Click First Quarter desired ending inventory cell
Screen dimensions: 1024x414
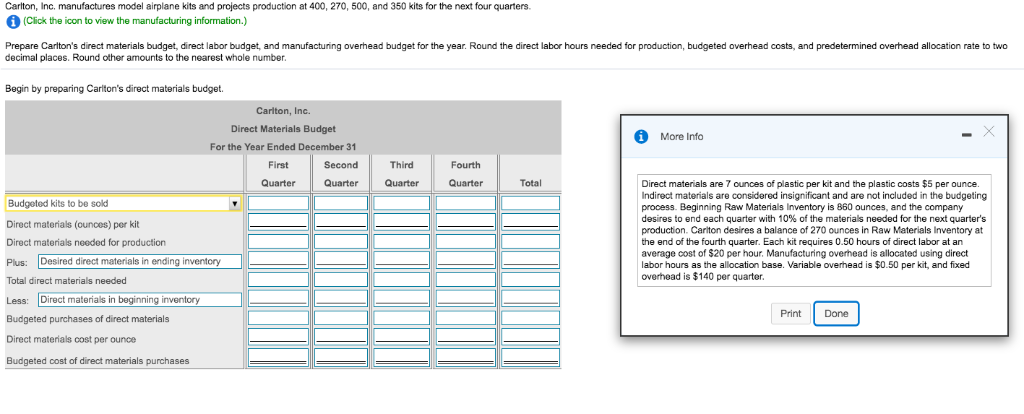tap(278, 260)
